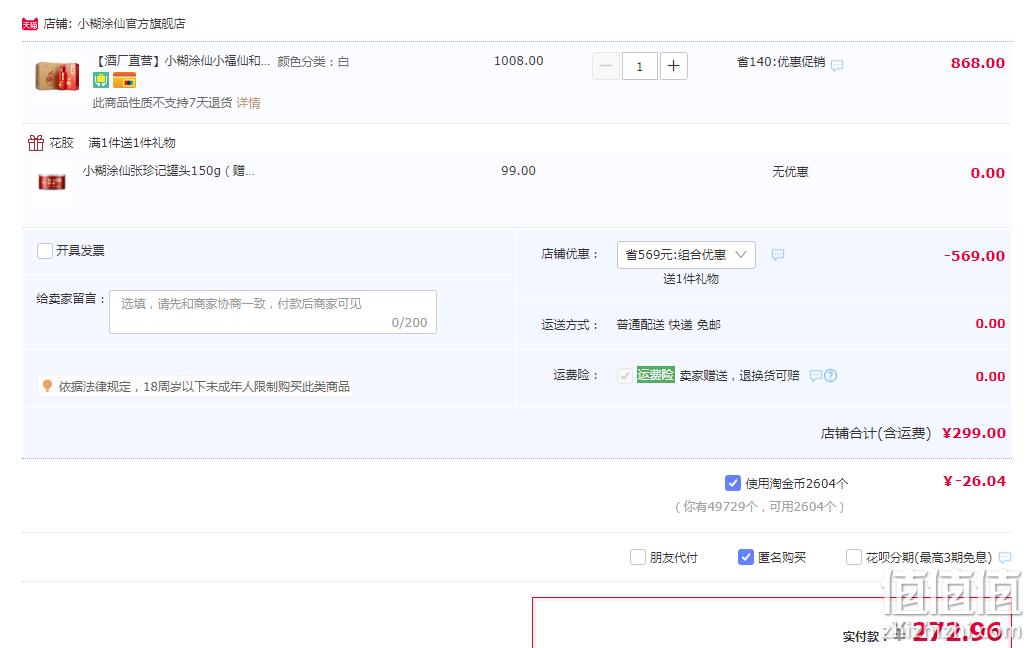Click the ¥-26.04 gold coin deduction
The height and width of the screenshot is (648, 1031).
[x=974, y=481]
